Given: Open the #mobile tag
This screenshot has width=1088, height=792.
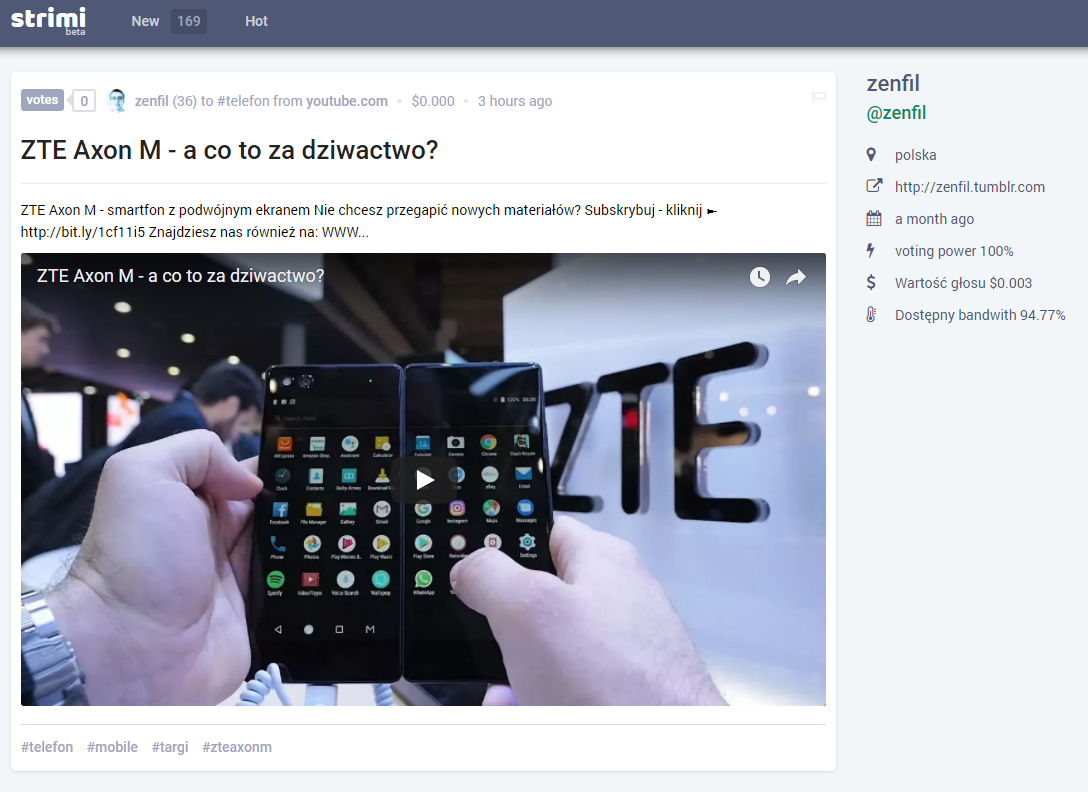Looking at the screenshot, I should [x=112, y=747].
